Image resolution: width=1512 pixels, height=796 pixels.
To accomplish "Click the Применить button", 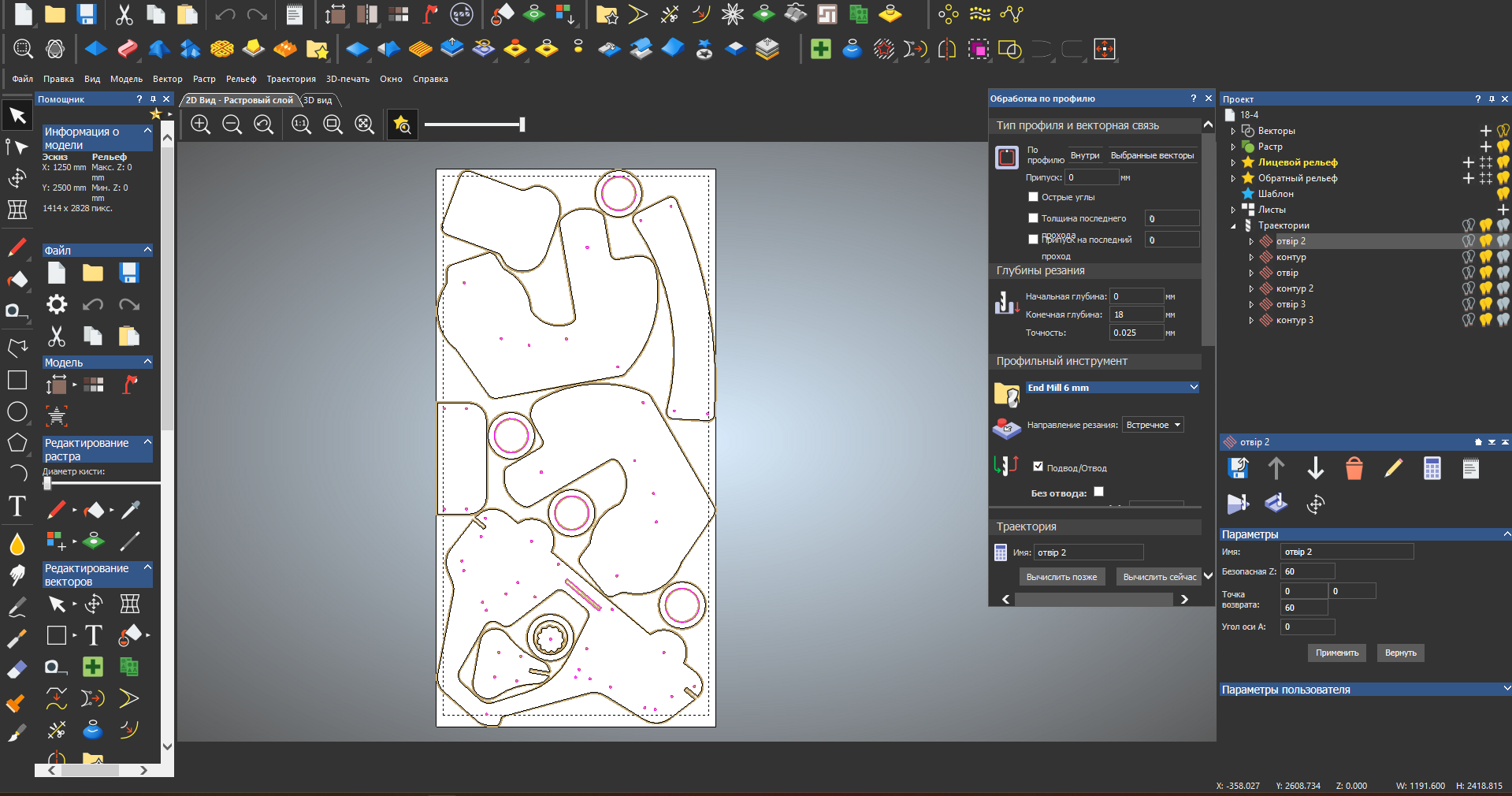I will [1337, 653].
